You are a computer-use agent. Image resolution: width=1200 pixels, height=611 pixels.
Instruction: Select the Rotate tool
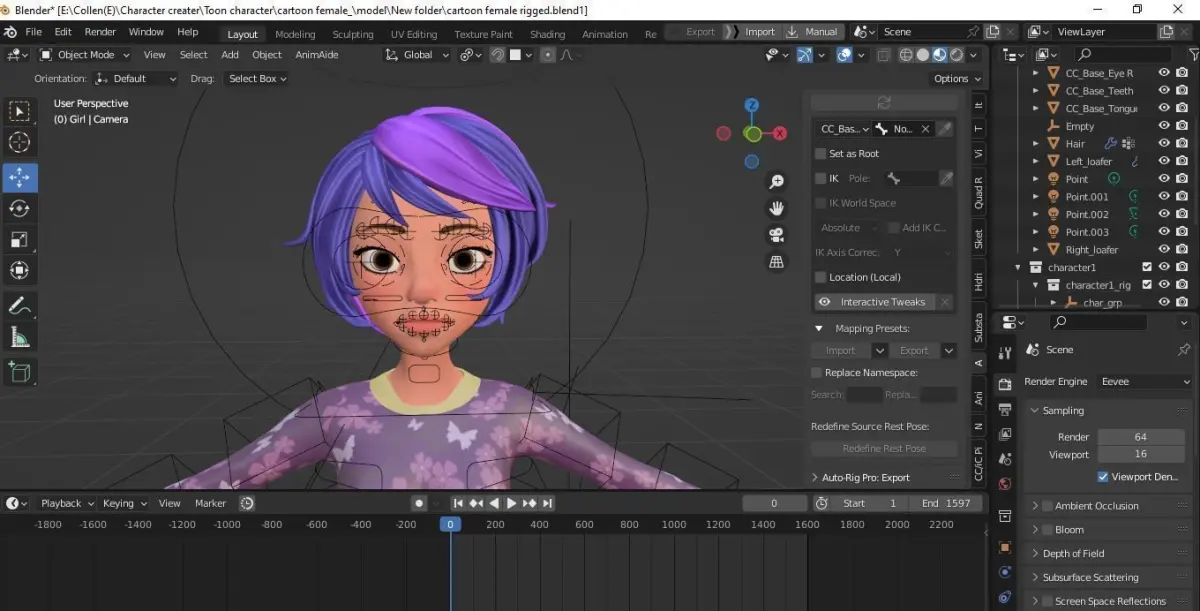(20, 208)
